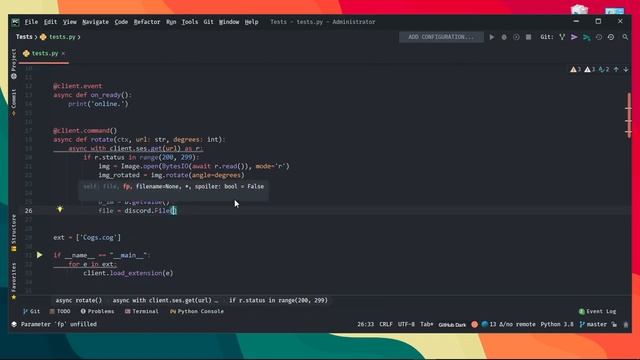Click the Git Rollback icon
The width and height of the screenshot is (640, 360).
click(611, 37)
